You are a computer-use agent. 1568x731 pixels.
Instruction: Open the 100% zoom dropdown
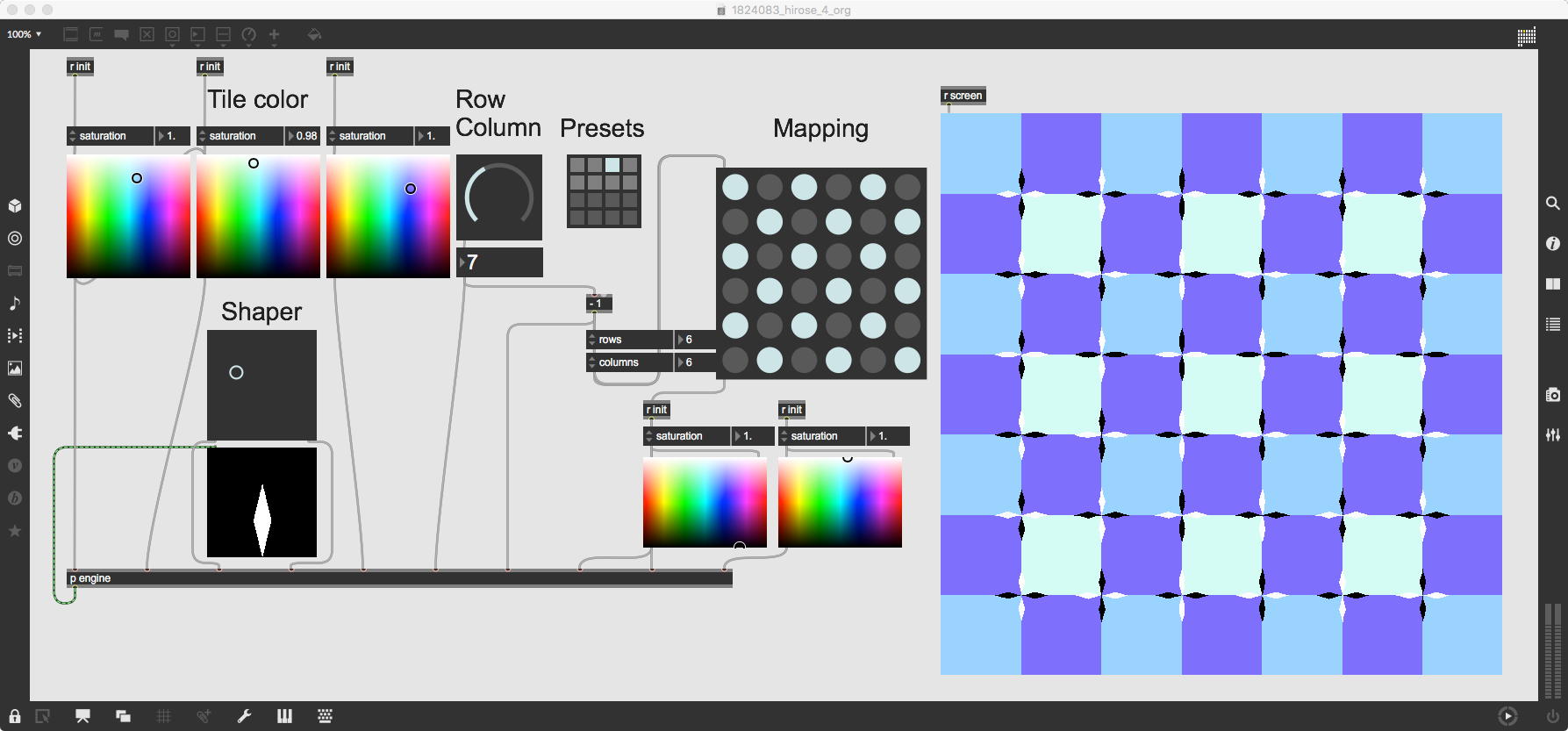point(24,34)
